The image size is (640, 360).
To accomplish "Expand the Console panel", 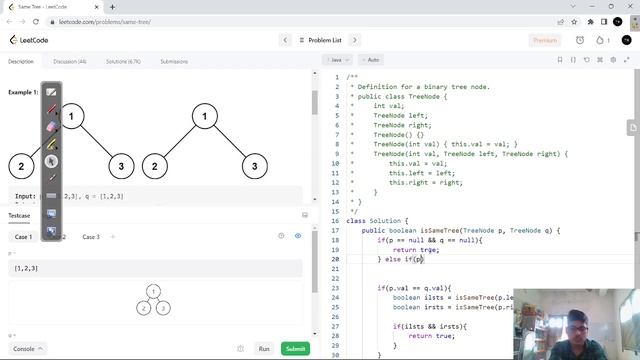I will [x=28, y=349].
